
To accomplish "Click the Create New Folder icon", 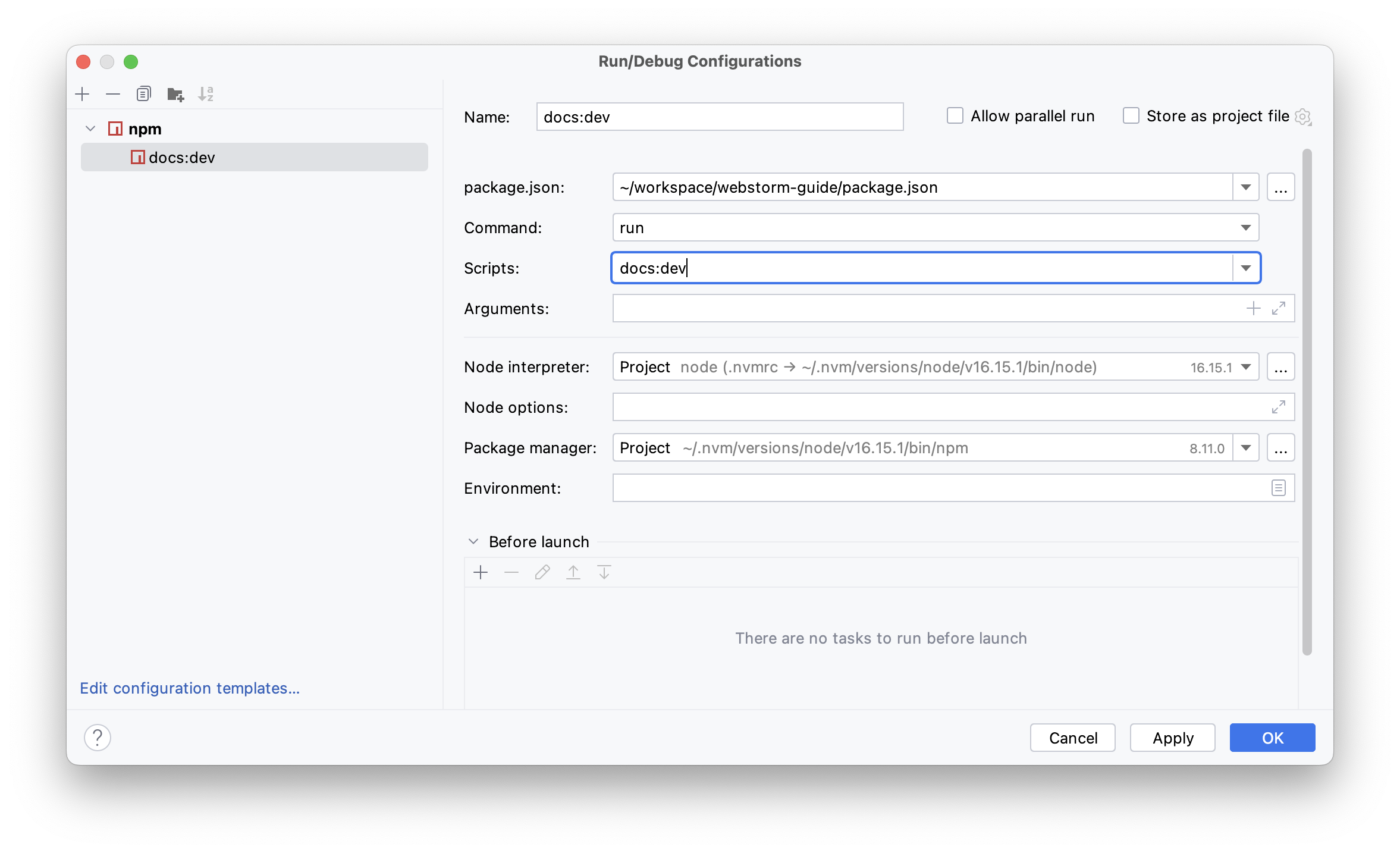I will click(175, 94).
